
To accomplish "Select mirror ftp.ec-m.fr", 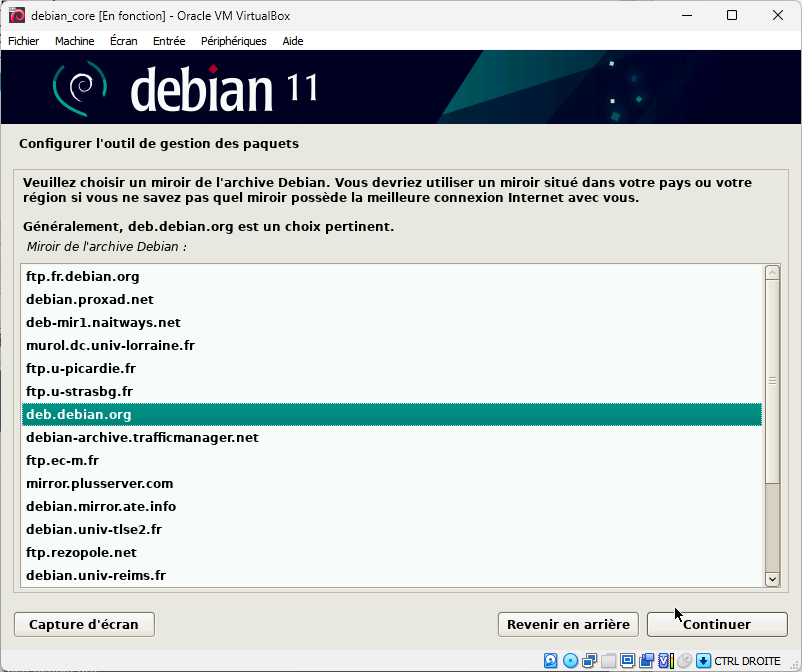I will tap(392, 460).
